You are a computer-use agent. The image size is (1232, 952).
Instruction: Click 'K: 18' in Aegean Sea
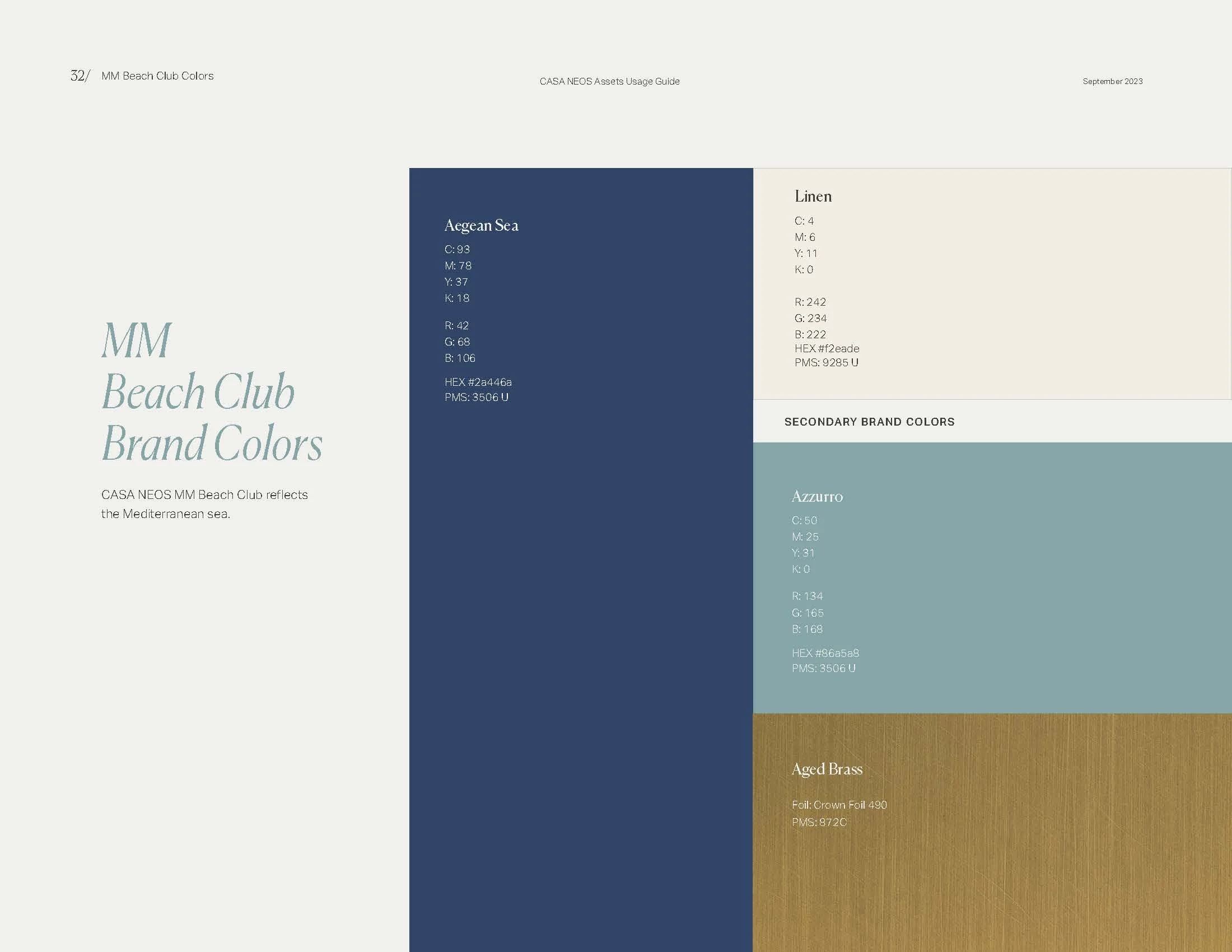point(456,298)
